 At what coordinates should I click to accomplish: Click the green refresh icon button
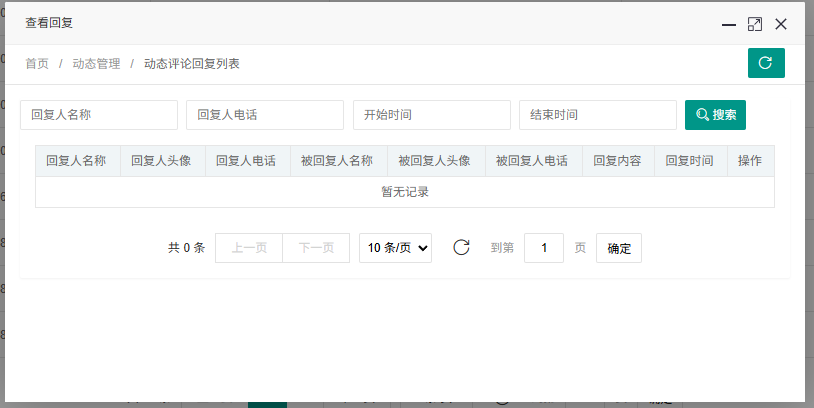tap(766, 63)
